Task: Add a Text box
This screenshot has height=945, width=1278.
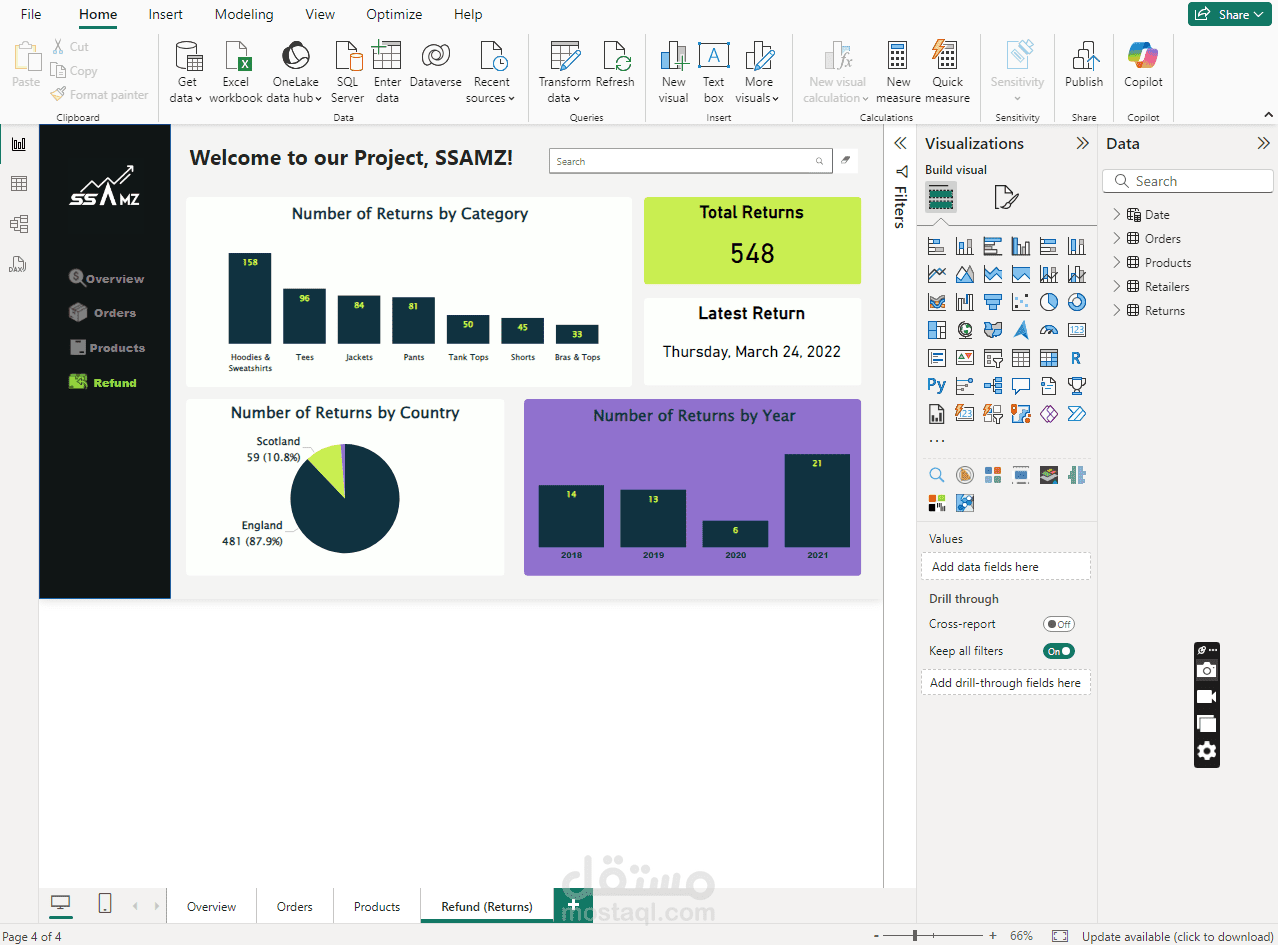Action: coord(713,72)
